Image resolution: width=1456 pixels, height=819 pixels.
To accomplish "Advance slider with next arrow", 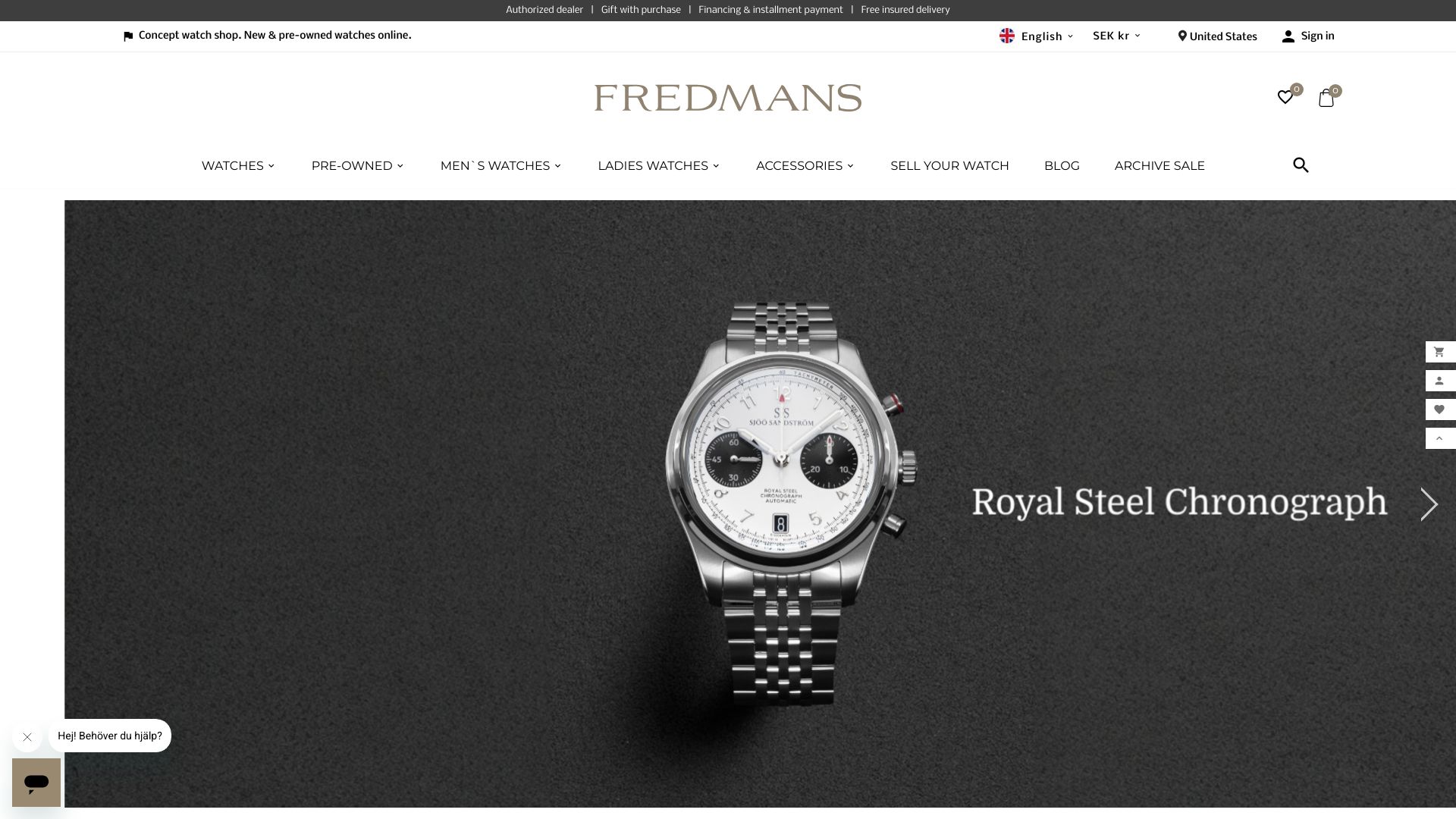I will (1429, 504).
